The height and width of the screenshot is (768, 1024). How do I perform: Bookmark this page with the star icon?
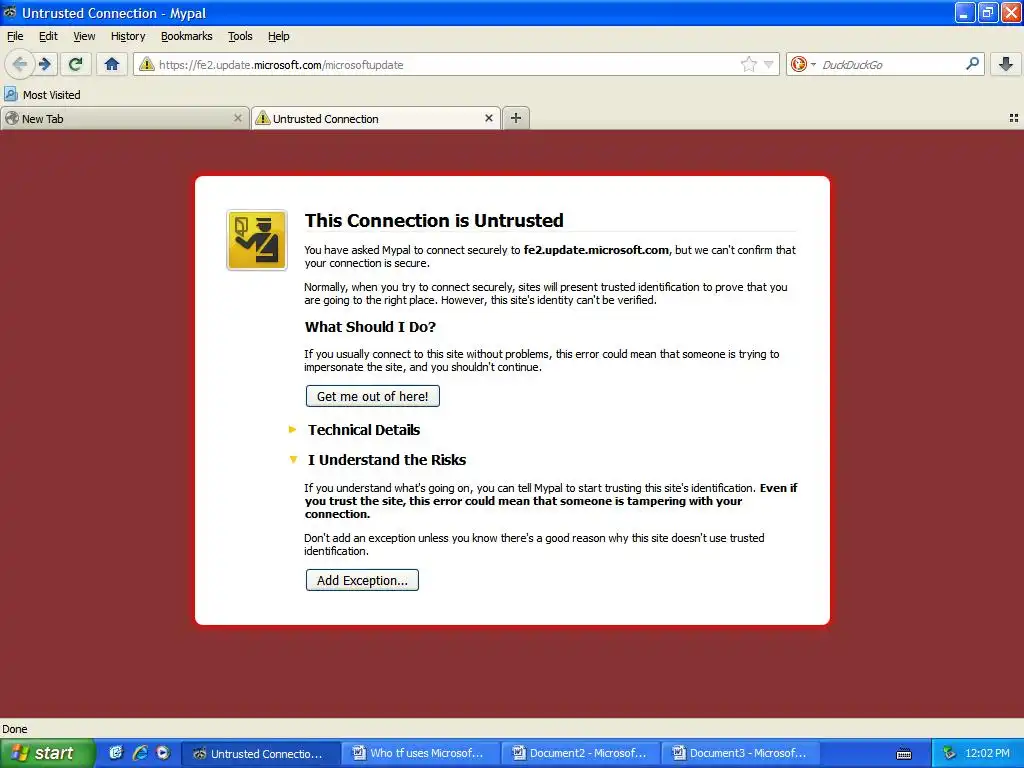[748, 64]
